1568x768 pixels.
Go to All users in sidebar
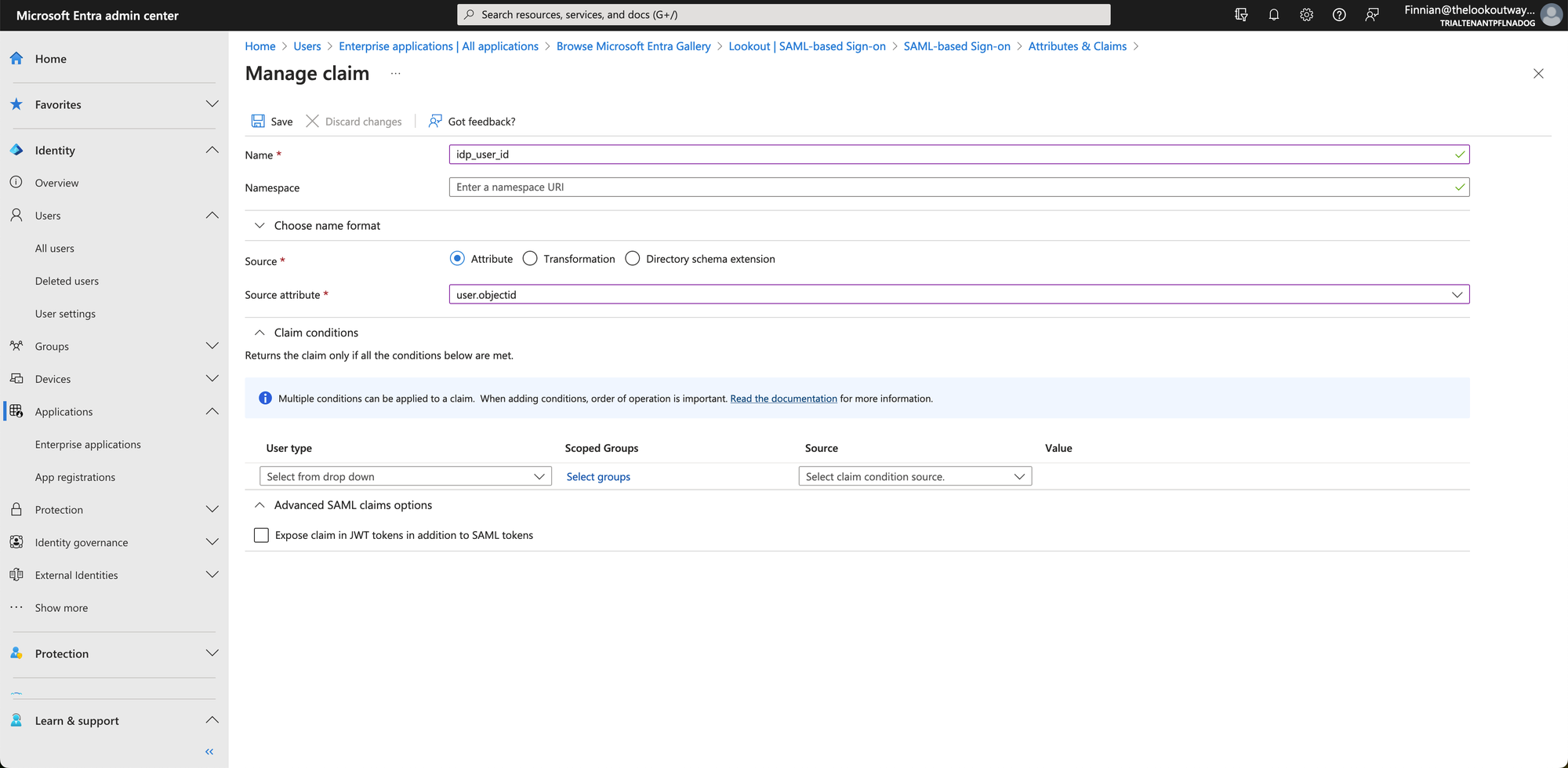click(55, 248)
